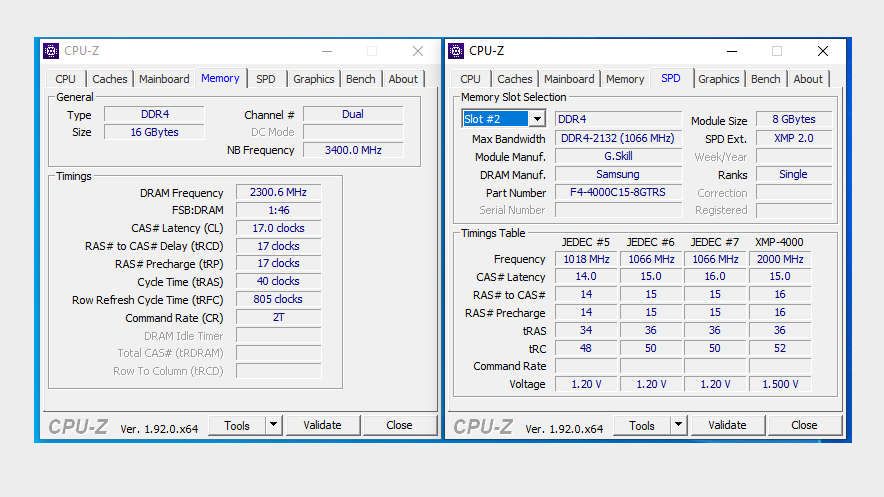The height and width of the screenshot is (497, 884).
Task: Click Validate button in right CPU-Z window
Action: click(x=727, y=425)
